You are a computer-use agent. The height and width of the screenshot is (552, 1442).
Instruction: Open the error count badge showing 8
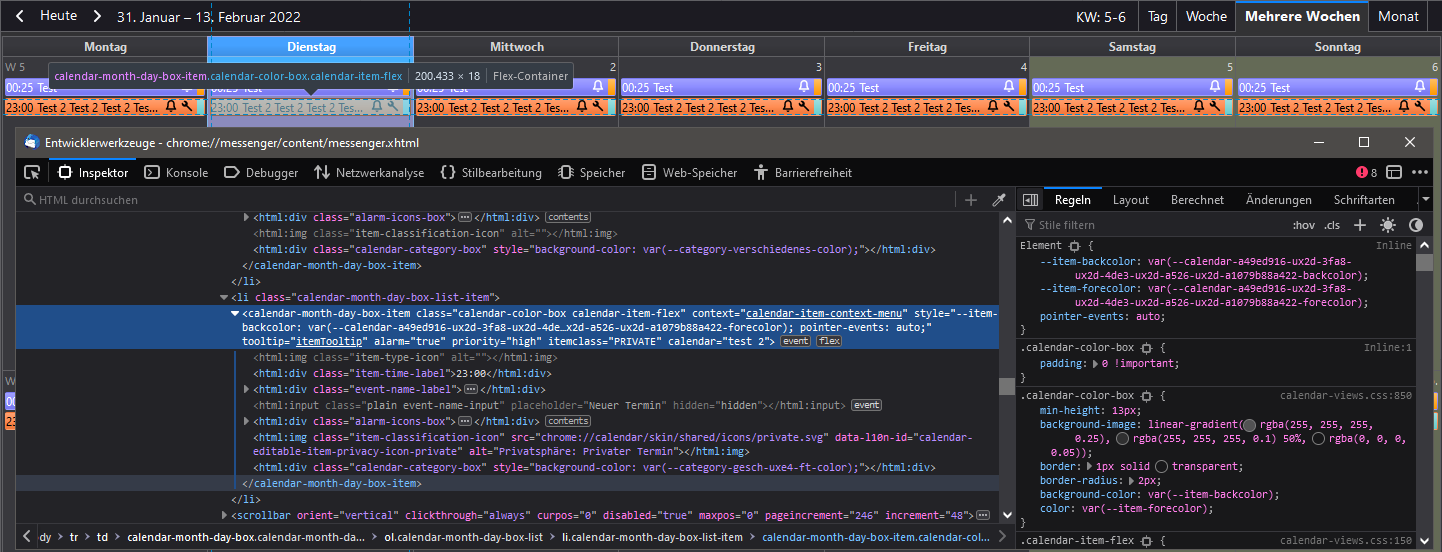[x=1366, y=172]
